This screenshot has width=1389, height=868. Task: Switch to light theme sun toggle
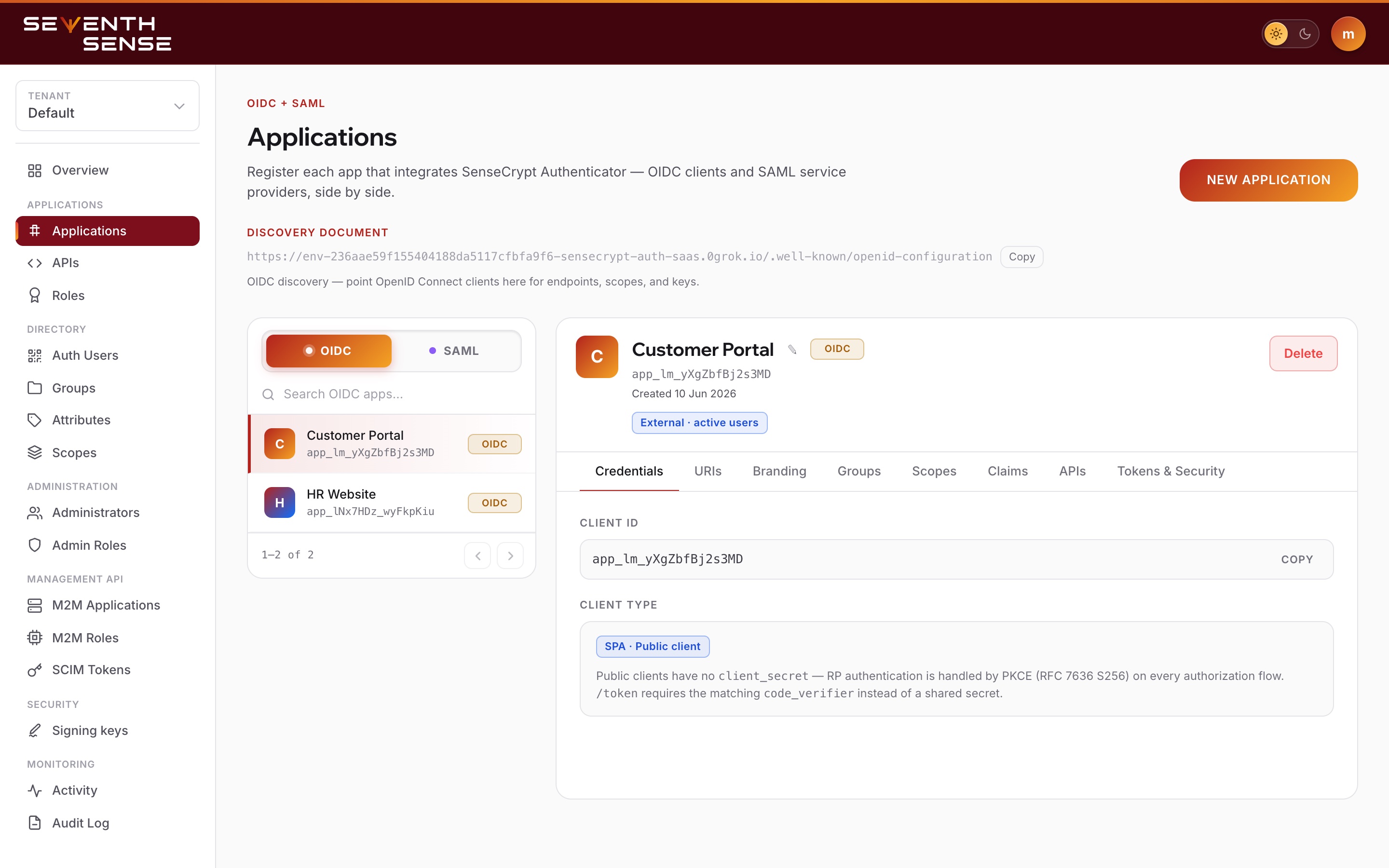click(x=1275, y=34)
